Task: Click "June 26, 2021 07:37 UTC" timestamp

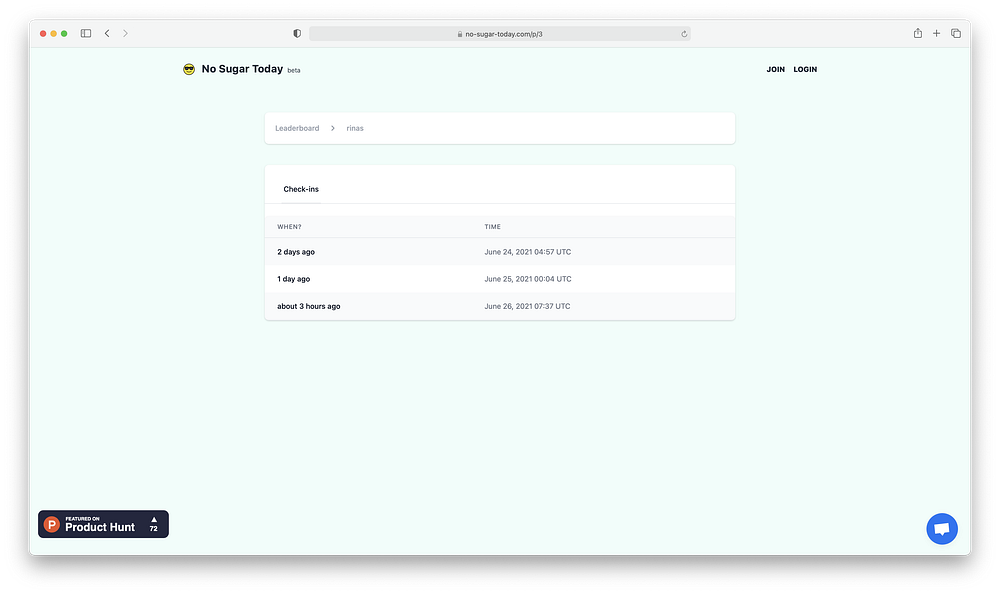Action: (x=527, y=306)
